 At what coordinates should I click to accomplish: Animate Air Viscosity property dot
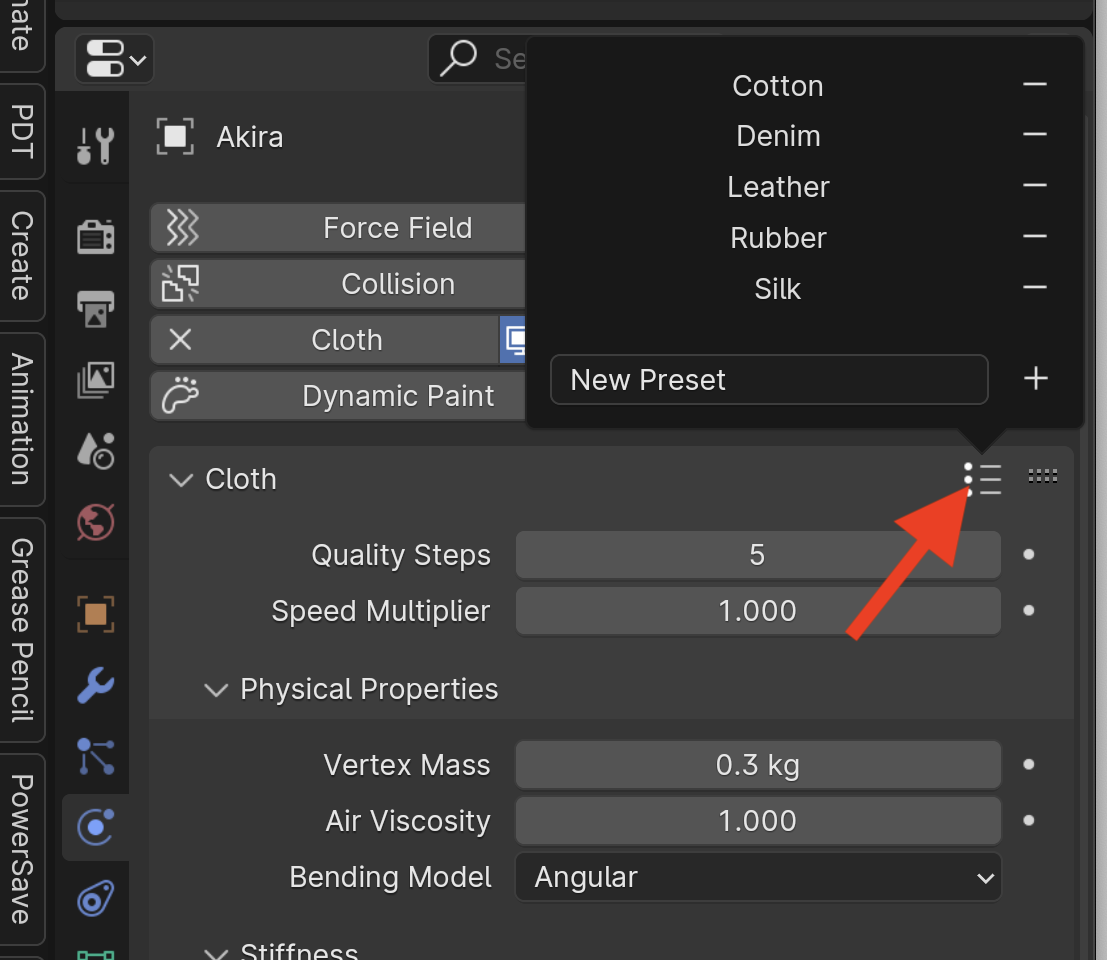click(1029, 820)
